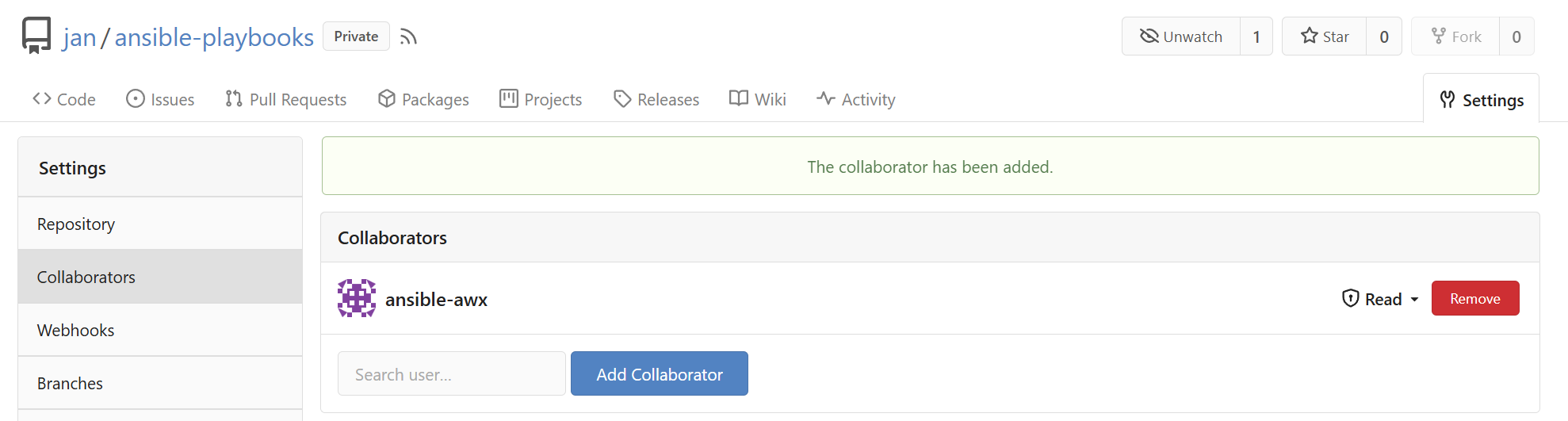Focus the Search user input field
1568x421 pixels.
(451, 374)
